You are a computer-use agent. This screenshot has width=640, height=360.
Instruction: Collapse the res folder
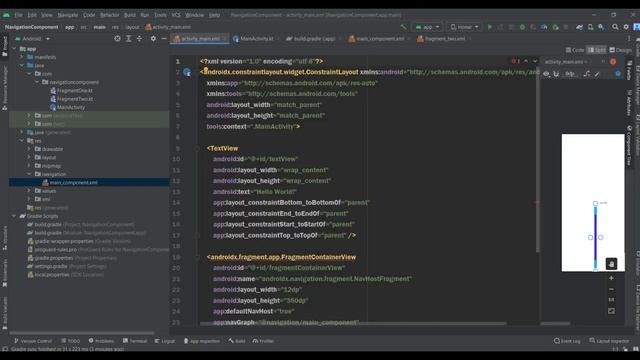click(22, 140)
